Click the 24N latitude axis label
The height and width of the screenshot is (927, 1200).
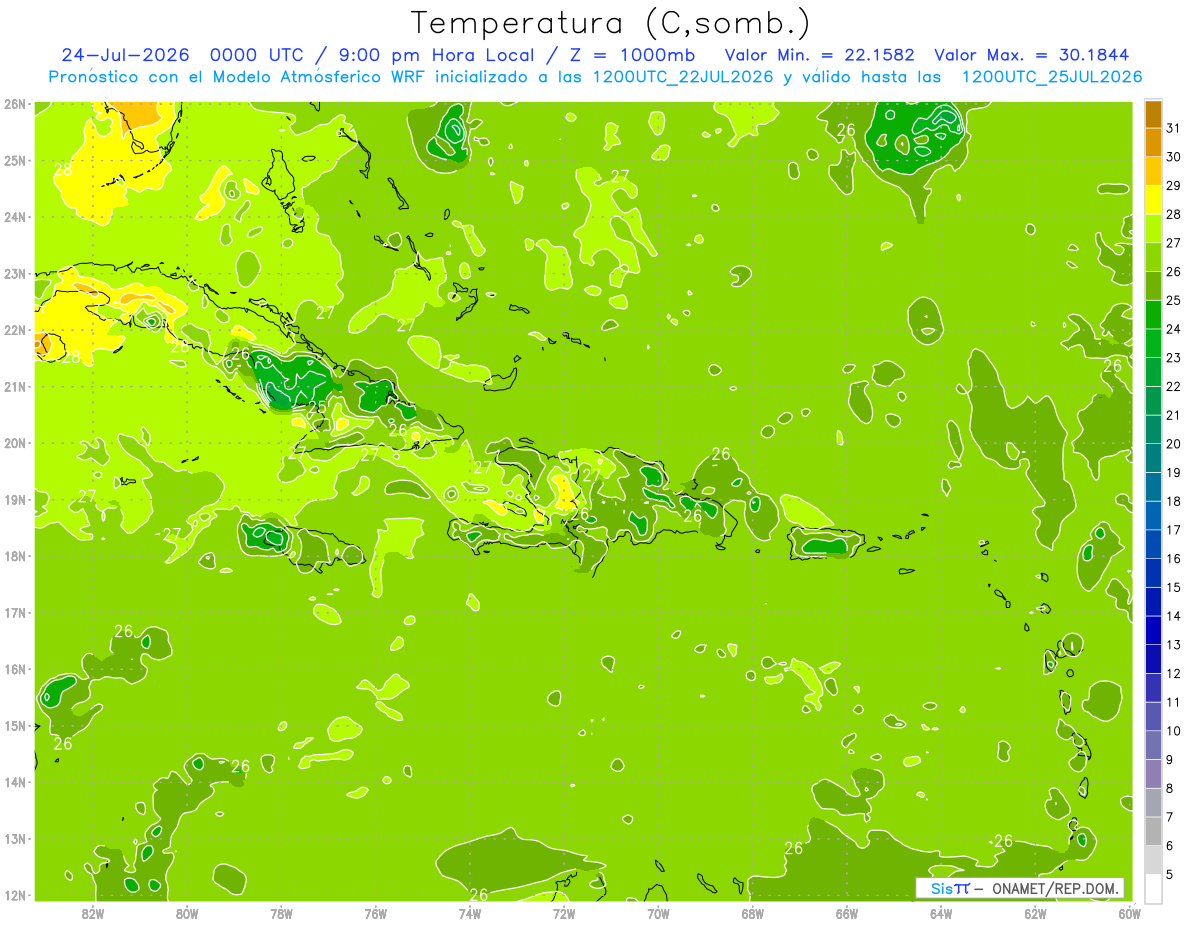point(14,217)
